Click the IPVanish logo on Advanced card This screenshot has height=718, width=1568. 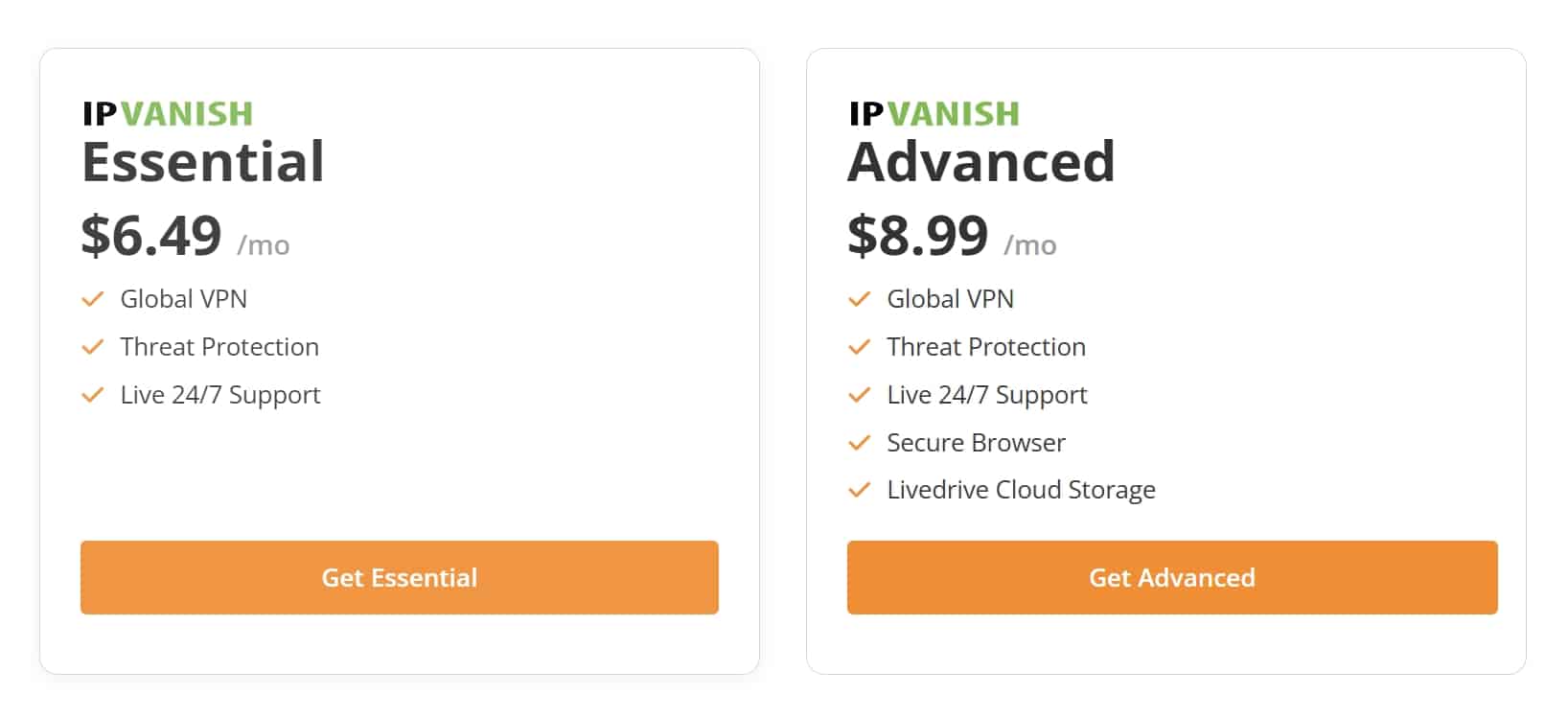[934, 113]
